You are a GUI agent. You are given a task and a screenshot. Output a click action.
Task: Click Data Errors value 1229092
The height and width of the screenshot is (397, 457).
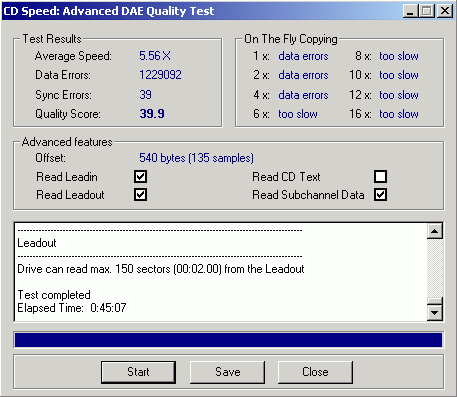(x=160, y=75)
